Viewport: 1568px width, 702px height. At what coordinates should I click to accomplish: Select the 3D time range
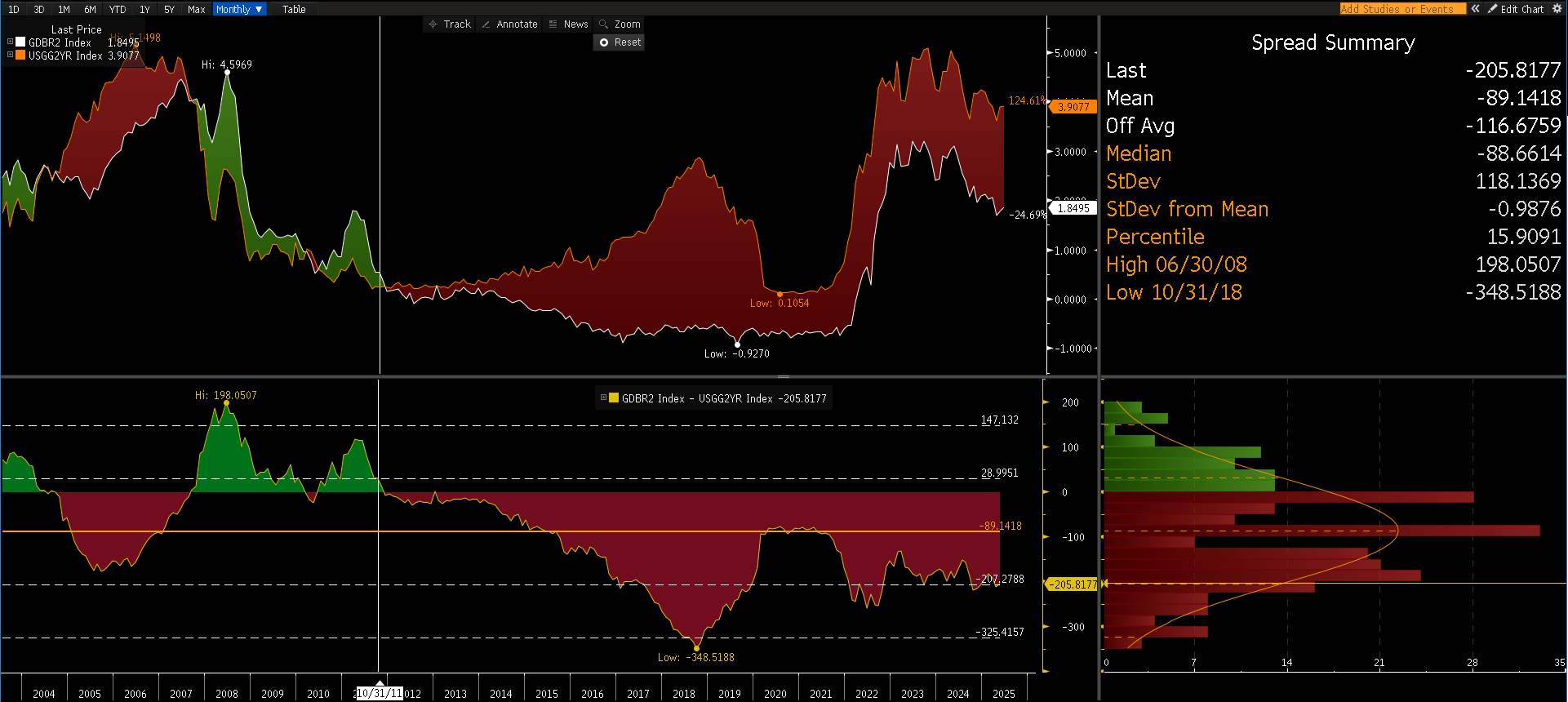[x=38, y=9]
